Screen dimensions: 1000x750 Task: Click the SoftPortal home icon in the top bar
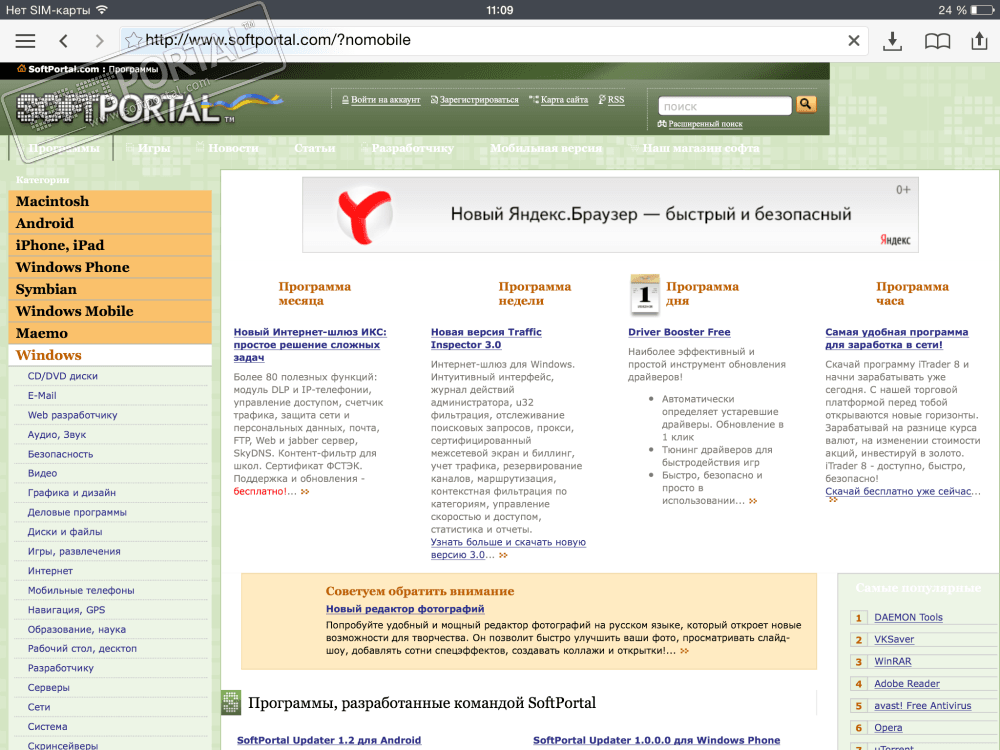[x=21, y=69]
